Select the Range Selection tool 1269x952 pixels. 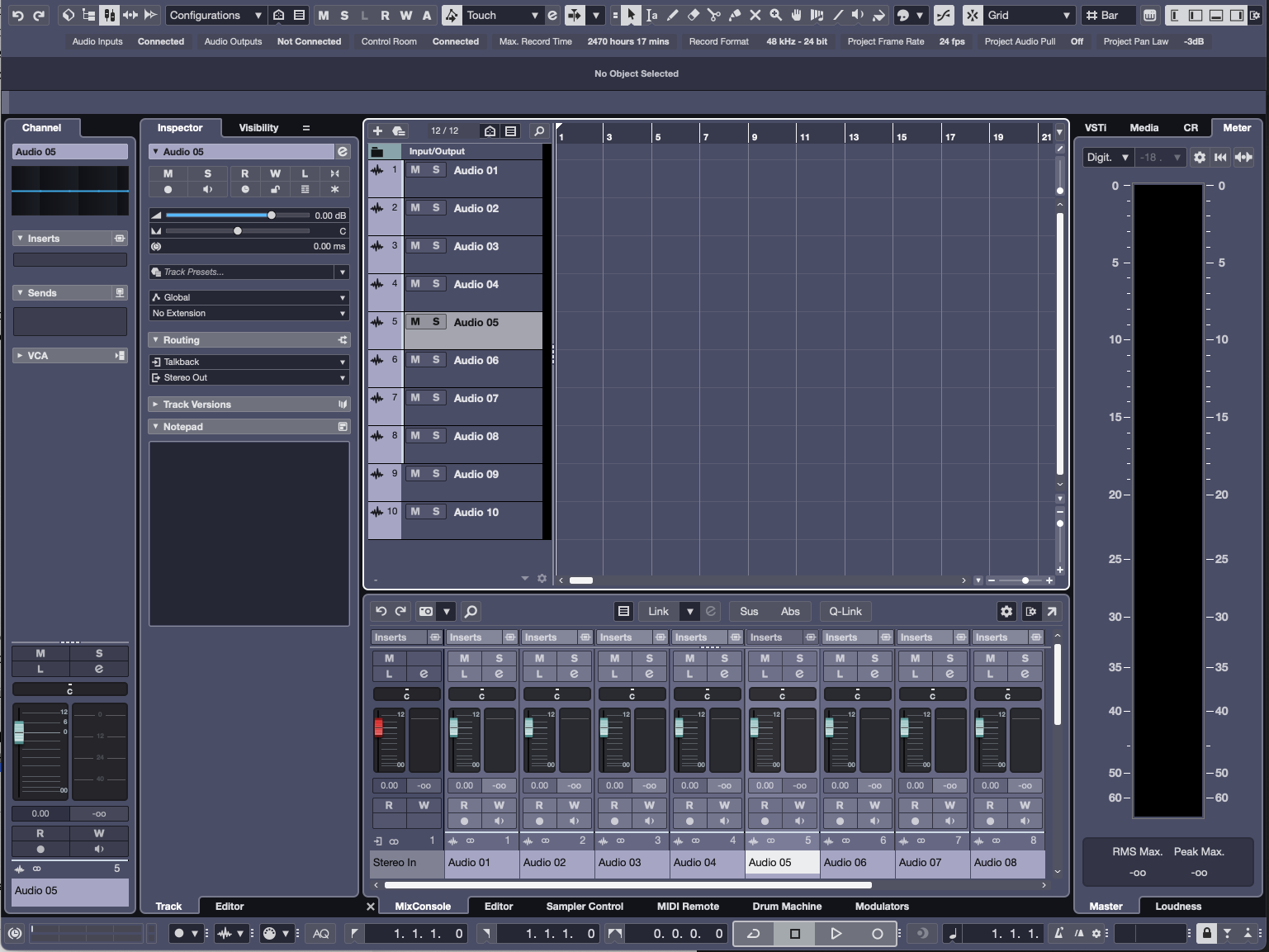pyautogui.click(x=651, y=15)
